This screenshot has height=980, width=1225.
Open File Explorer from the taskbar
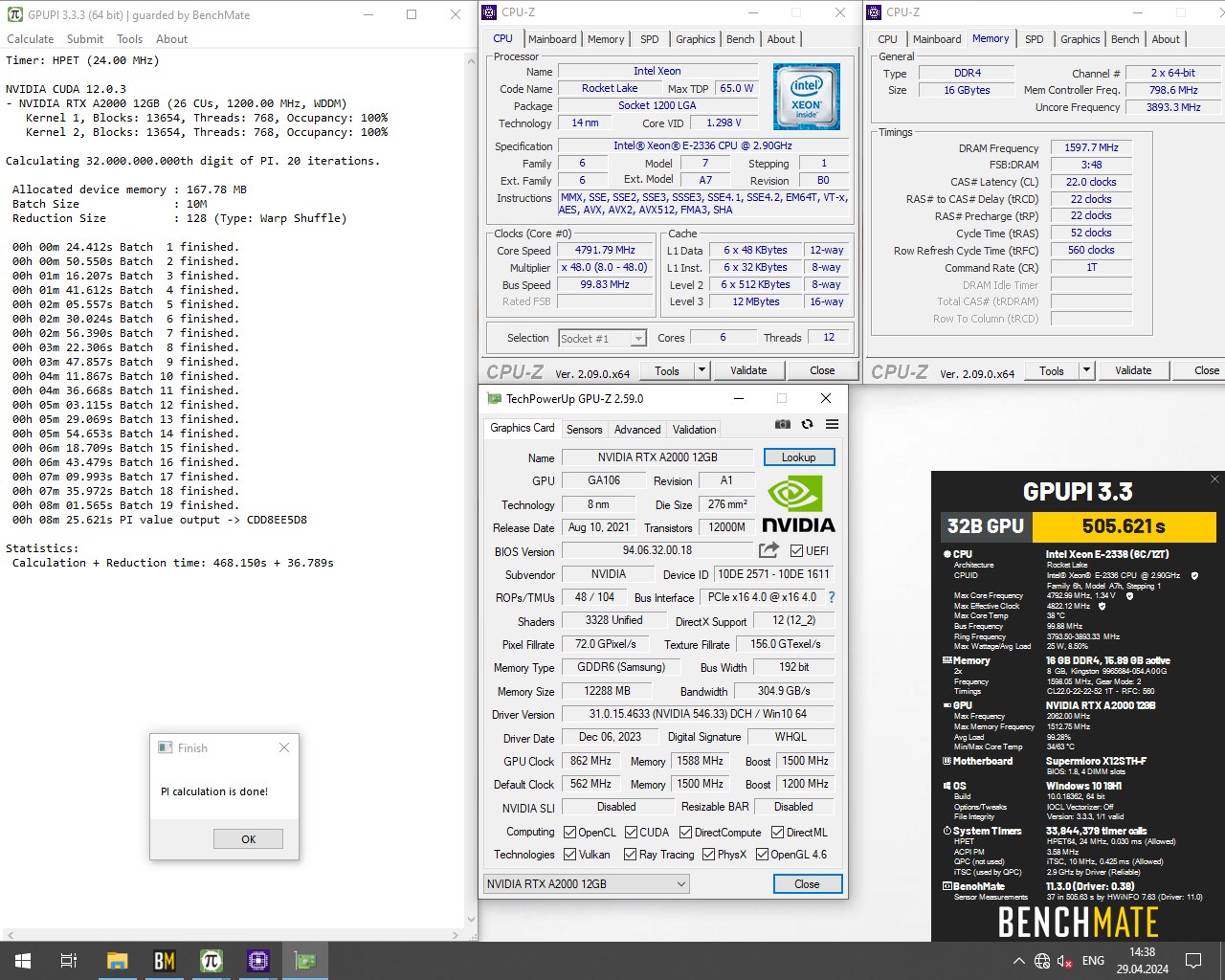coord(117,961)
